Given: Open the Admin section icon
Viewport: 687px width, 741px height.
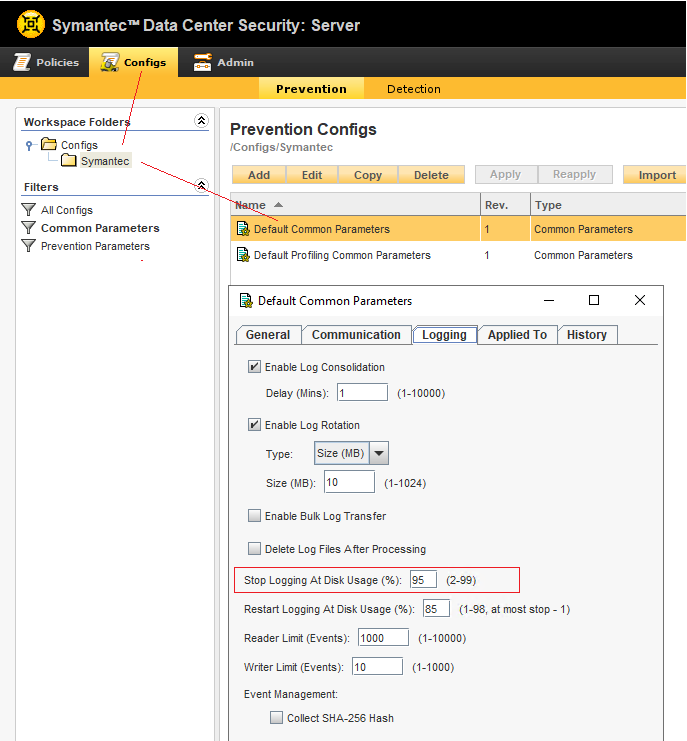Looking at the screenshot, I should point(203,62).
